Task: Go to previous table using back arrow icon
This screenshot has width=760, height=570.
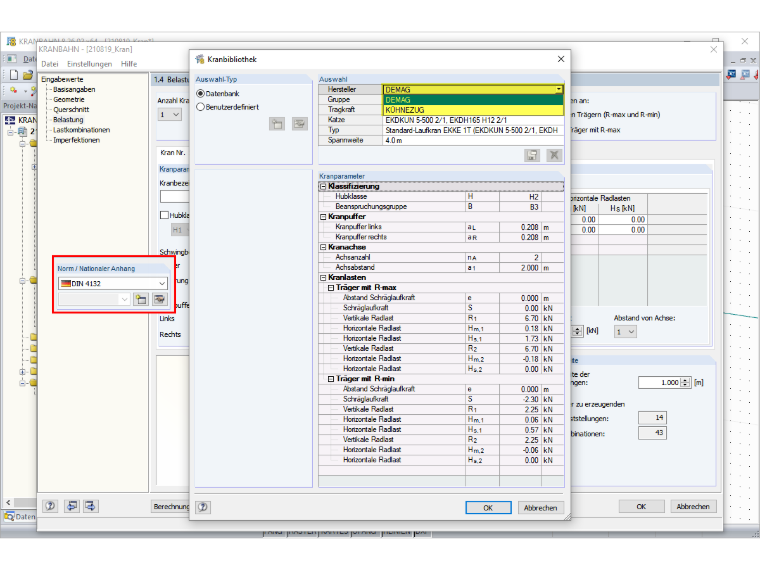Action: point(71,506)
